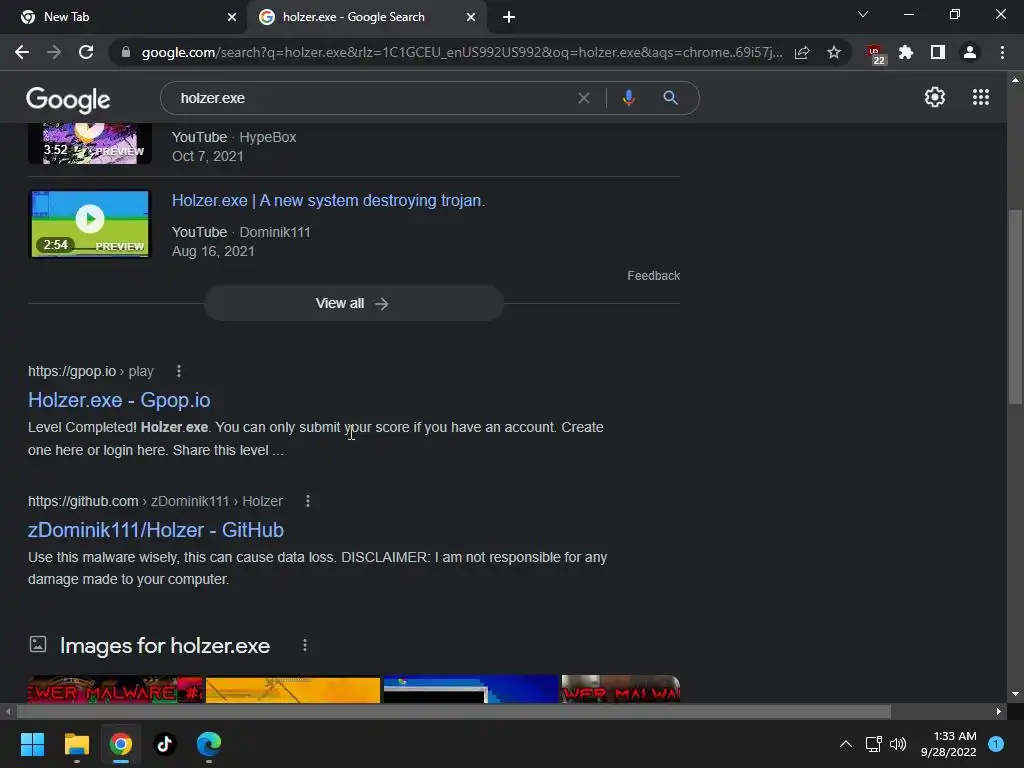
Task: Click the vertical page scrollbar thumb
Action: [x=1014, y=307]
